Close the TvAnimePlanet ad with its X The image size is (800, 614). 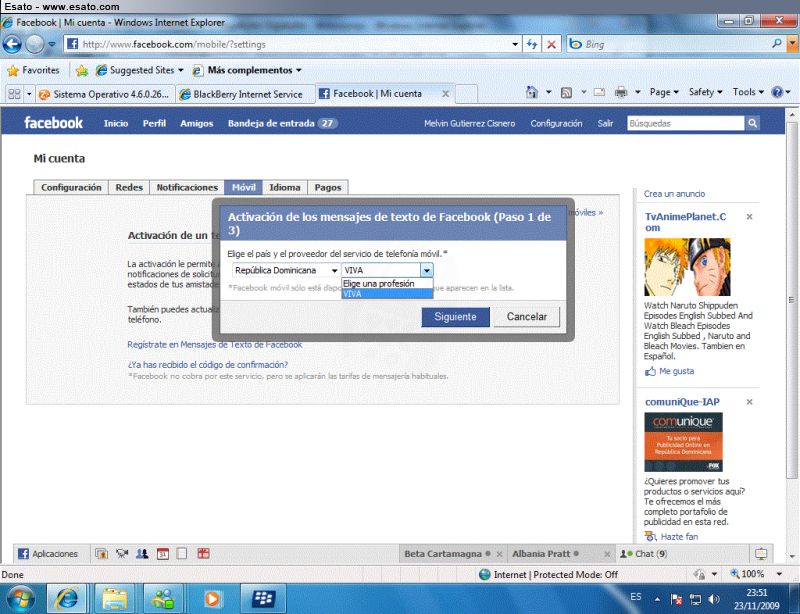click(749, 217)
